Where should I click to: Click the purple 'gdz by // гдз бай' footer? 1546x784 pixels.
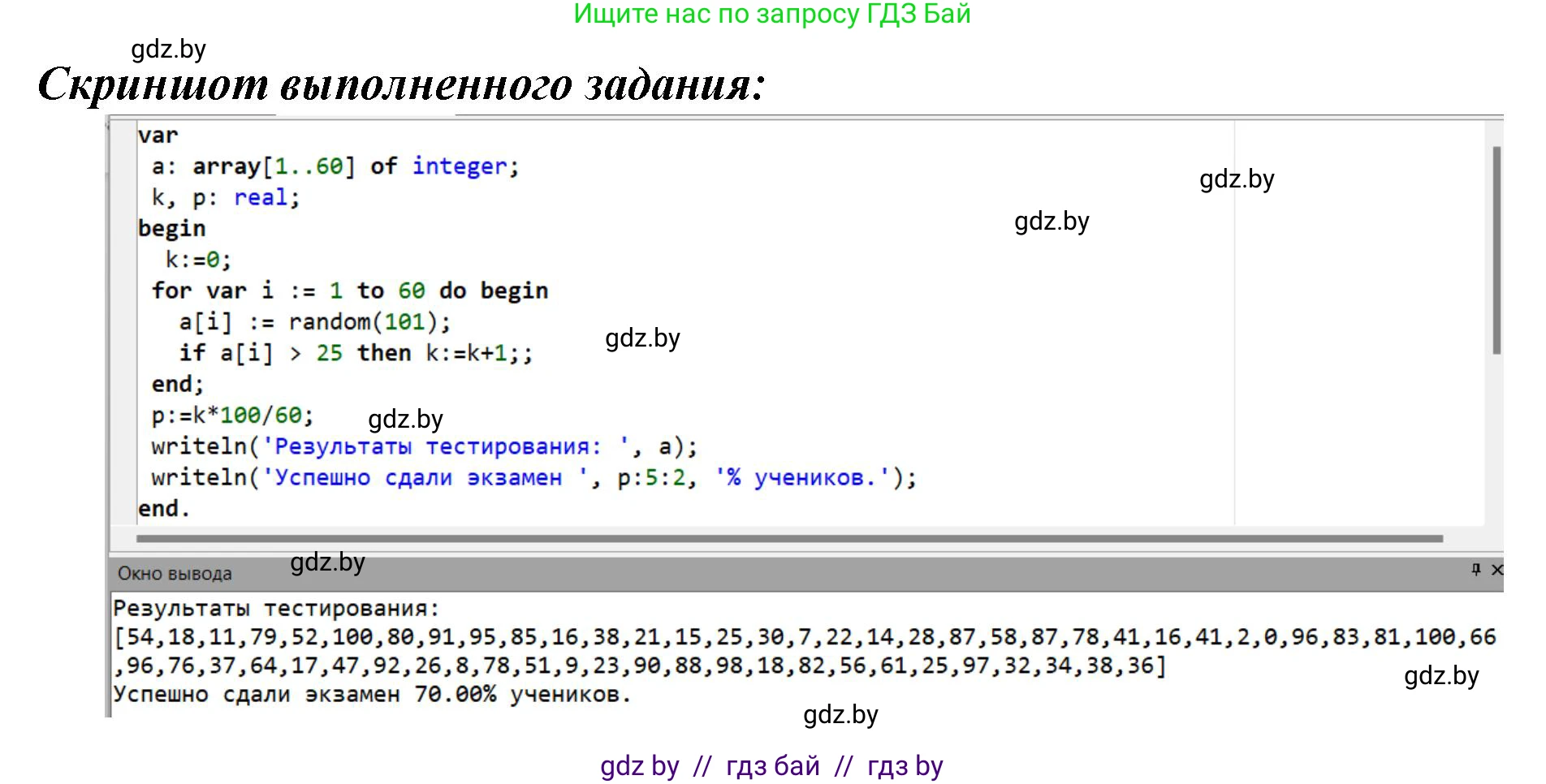(x=771, y=765)
